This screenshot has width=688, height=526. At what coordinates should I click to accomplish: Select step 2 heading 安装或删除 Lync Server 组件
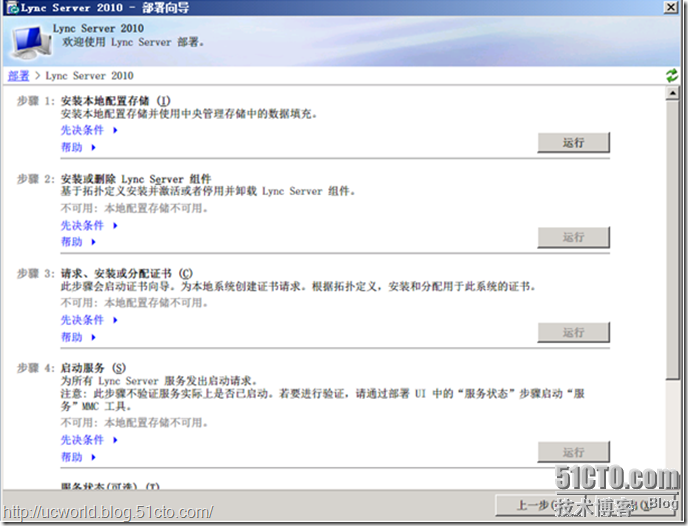click(136, 179)
